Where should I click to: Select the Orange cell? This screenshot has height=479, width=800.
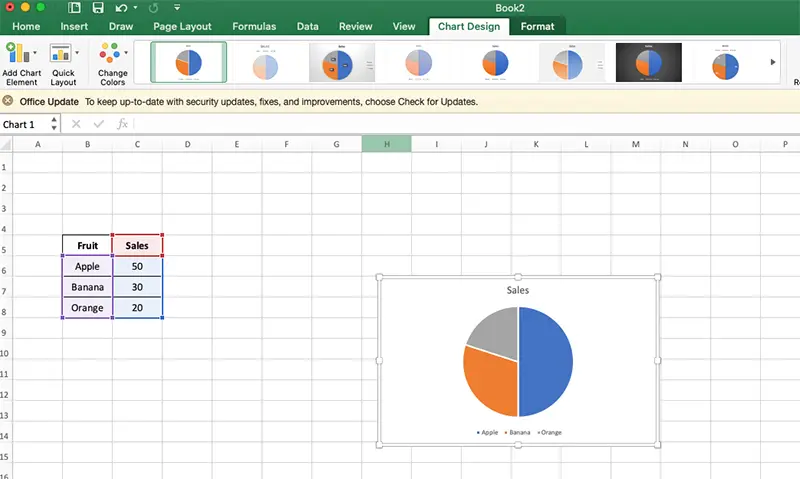(x=87, y=308)
